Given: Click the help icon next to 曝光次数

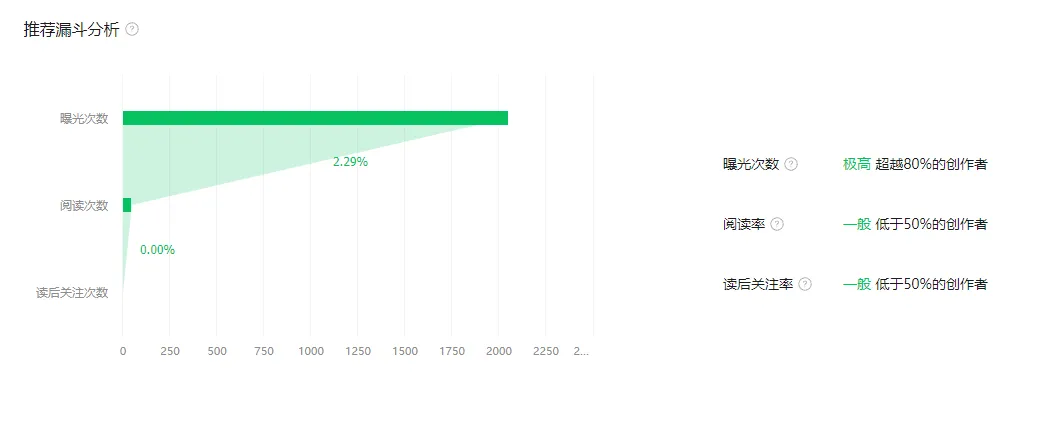Looking at the screenshot, I should coord(791,164).
